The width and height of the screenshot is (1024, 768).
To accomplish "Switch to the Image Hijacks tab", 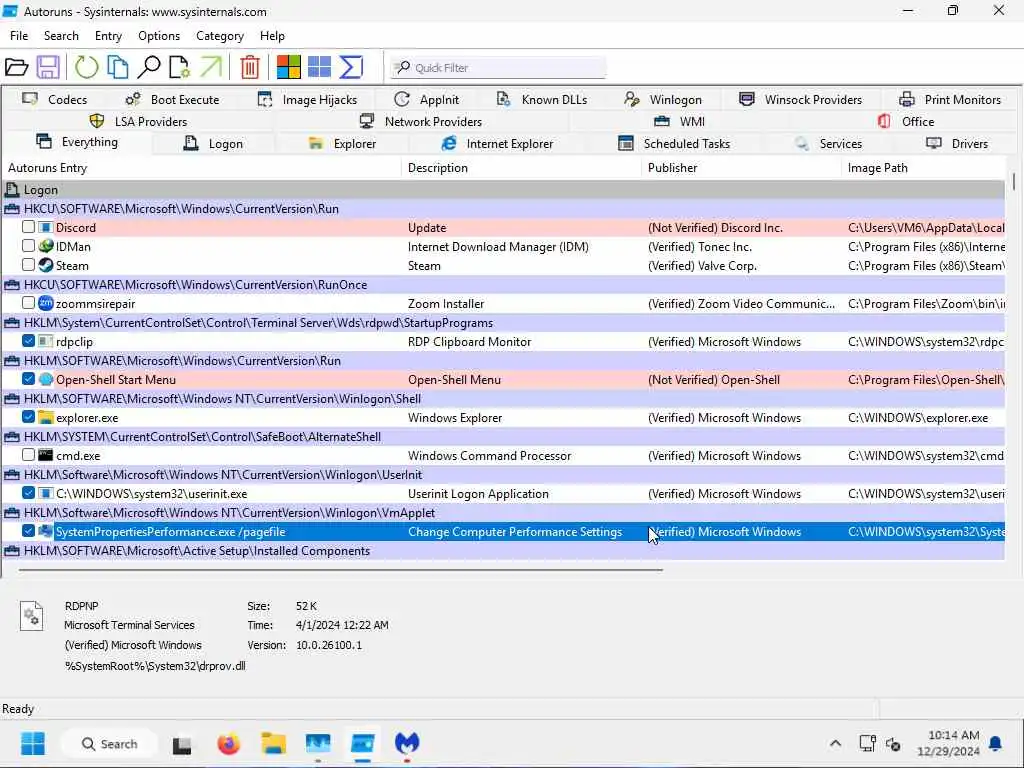I will click(307, 99).
